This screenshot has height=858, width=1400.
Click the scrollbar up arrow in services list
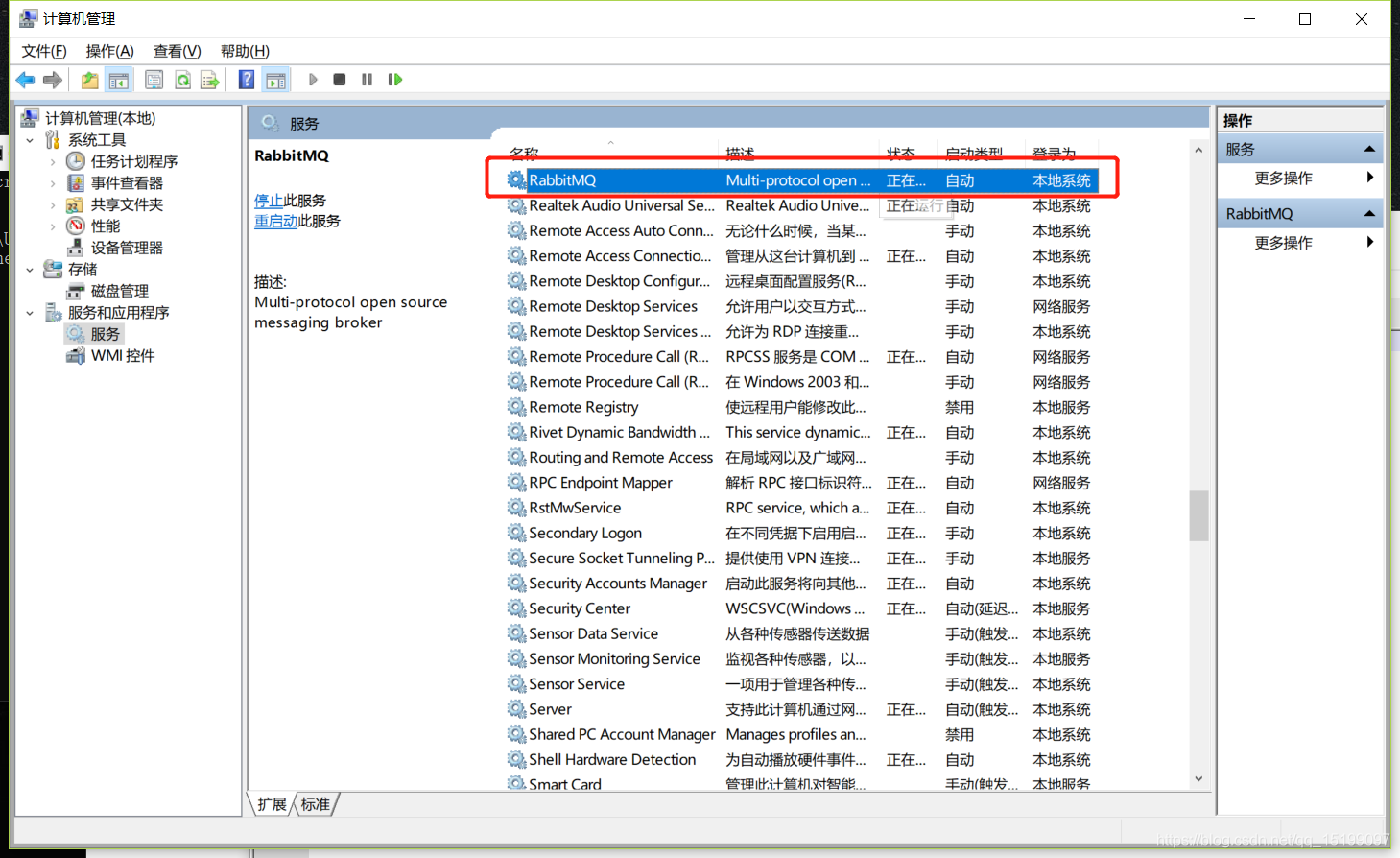click(1198, 150)
